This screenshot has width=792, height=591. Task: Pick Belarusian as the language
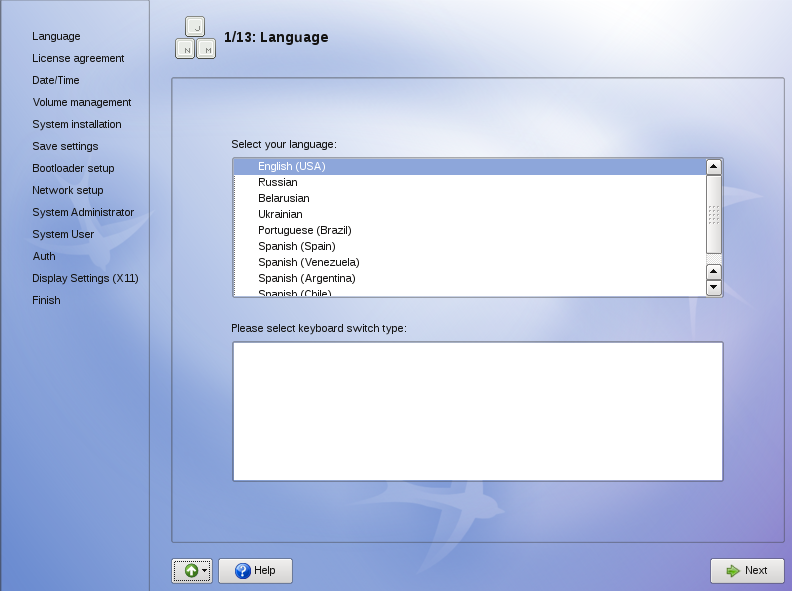283,198
